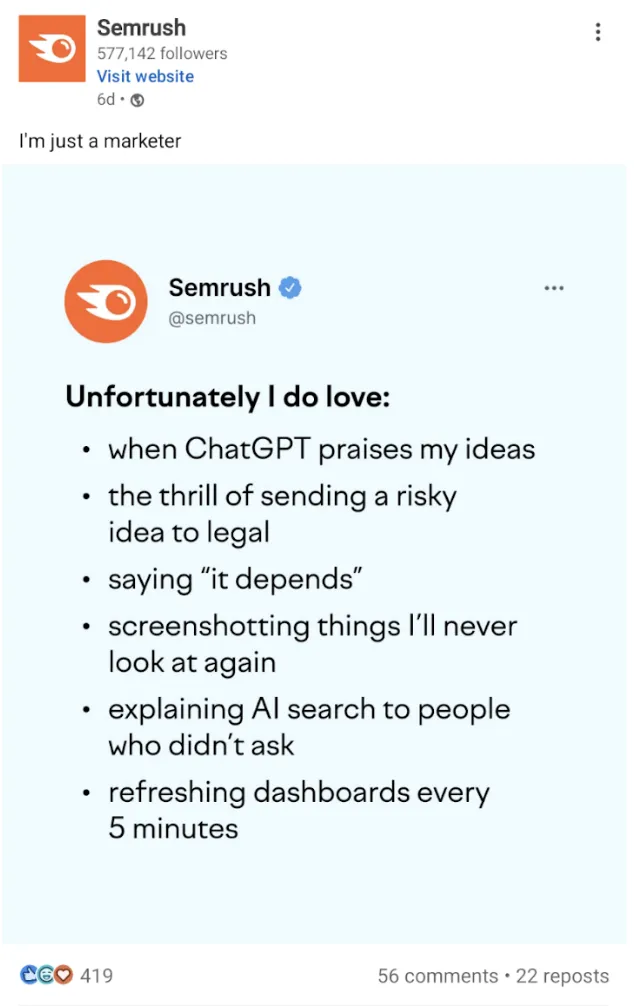Open the post options three-dot menu
The image size is (634, 1006).
click(597, 32)
